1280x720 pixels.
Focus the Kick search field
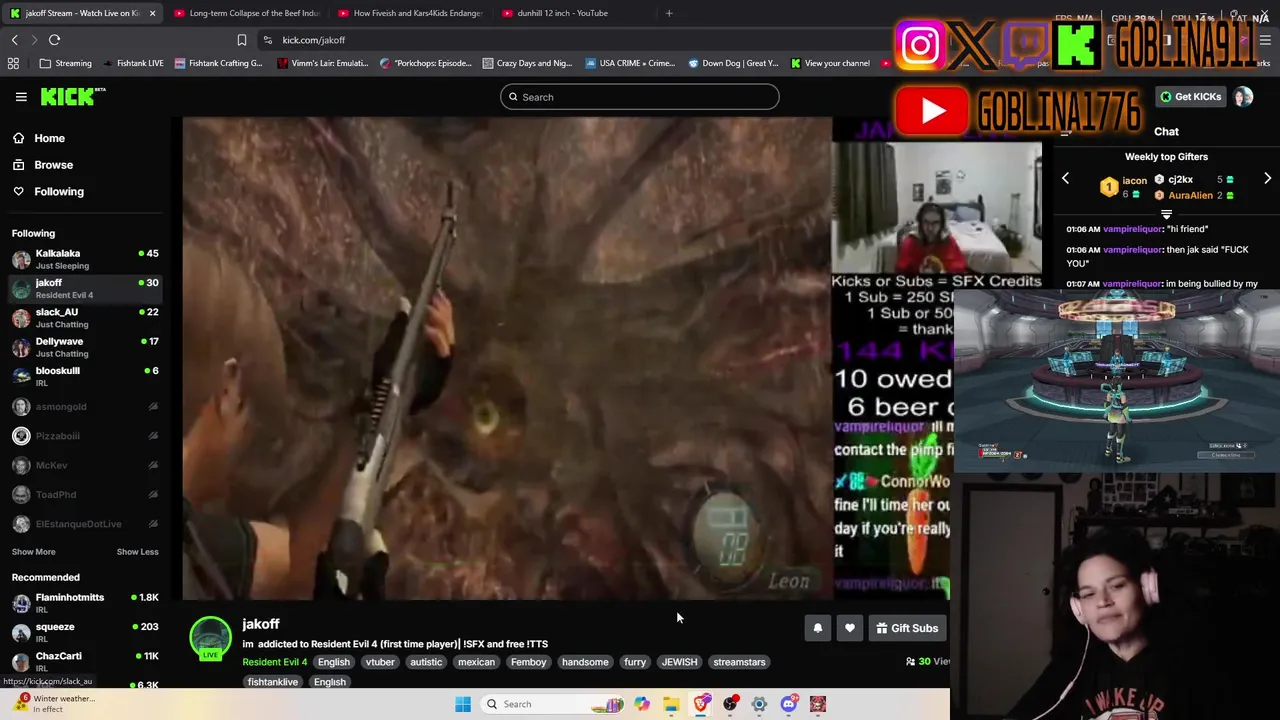pos(640,97)
